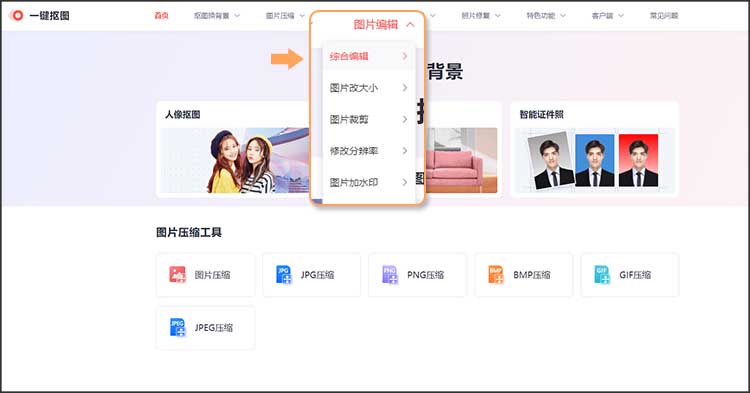Open the 抠图换背景 menu
Screen dimensions: 750x393
pyautogui.click(x=211, y=16)
